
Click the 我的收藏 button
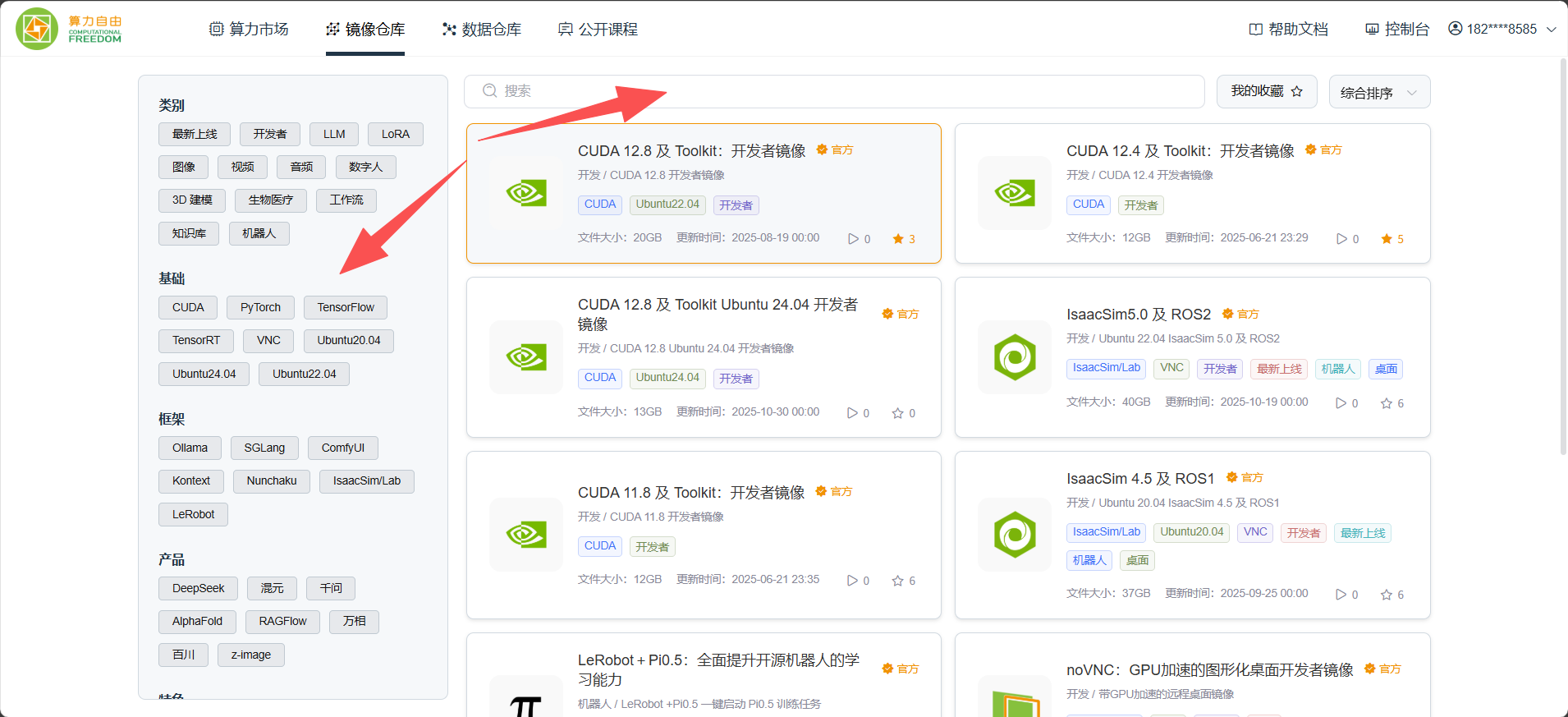(x=1266, y=91)
